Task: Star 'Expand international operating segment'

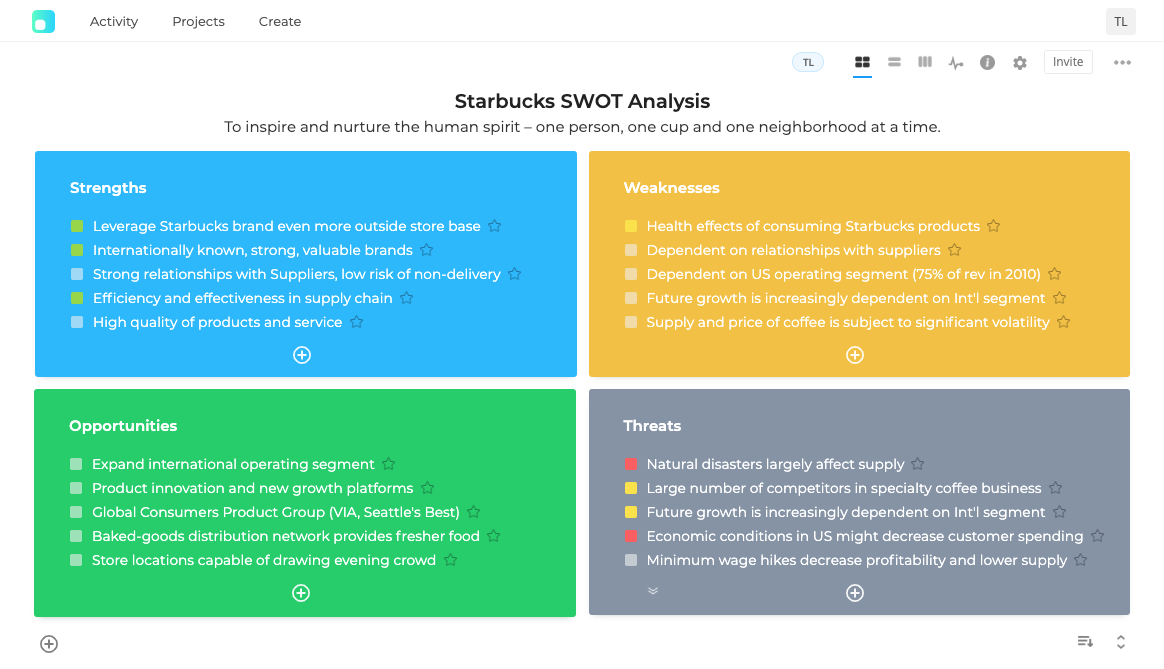Action: (388, 464)
